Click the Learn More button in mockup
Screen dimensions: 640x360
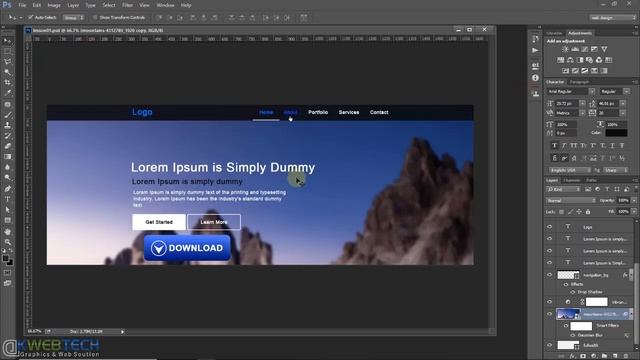click(214, 222)
